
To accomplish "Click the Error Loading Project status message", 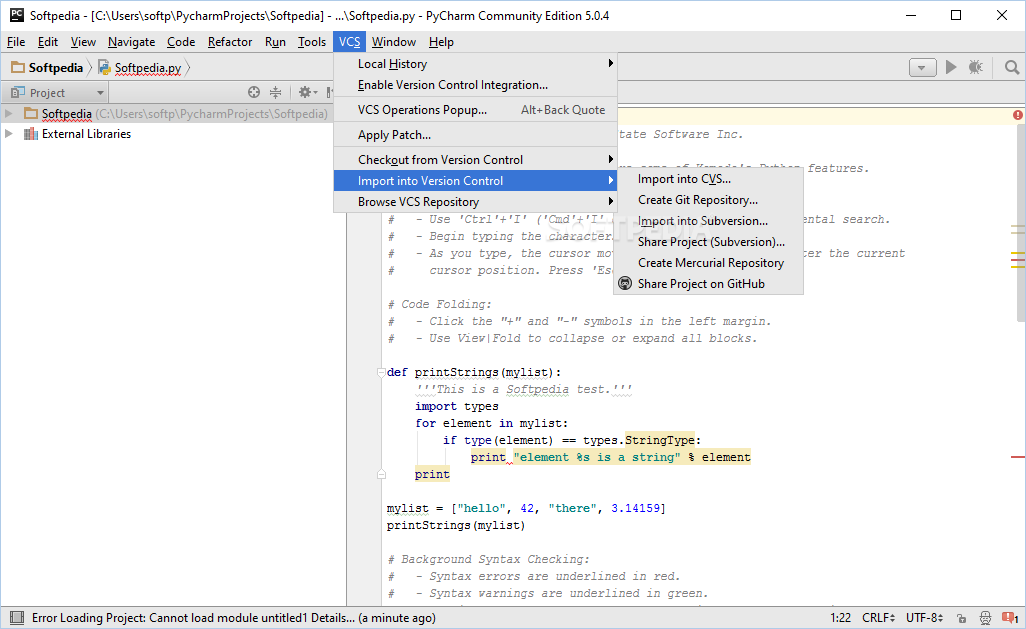I will point(234,618).
